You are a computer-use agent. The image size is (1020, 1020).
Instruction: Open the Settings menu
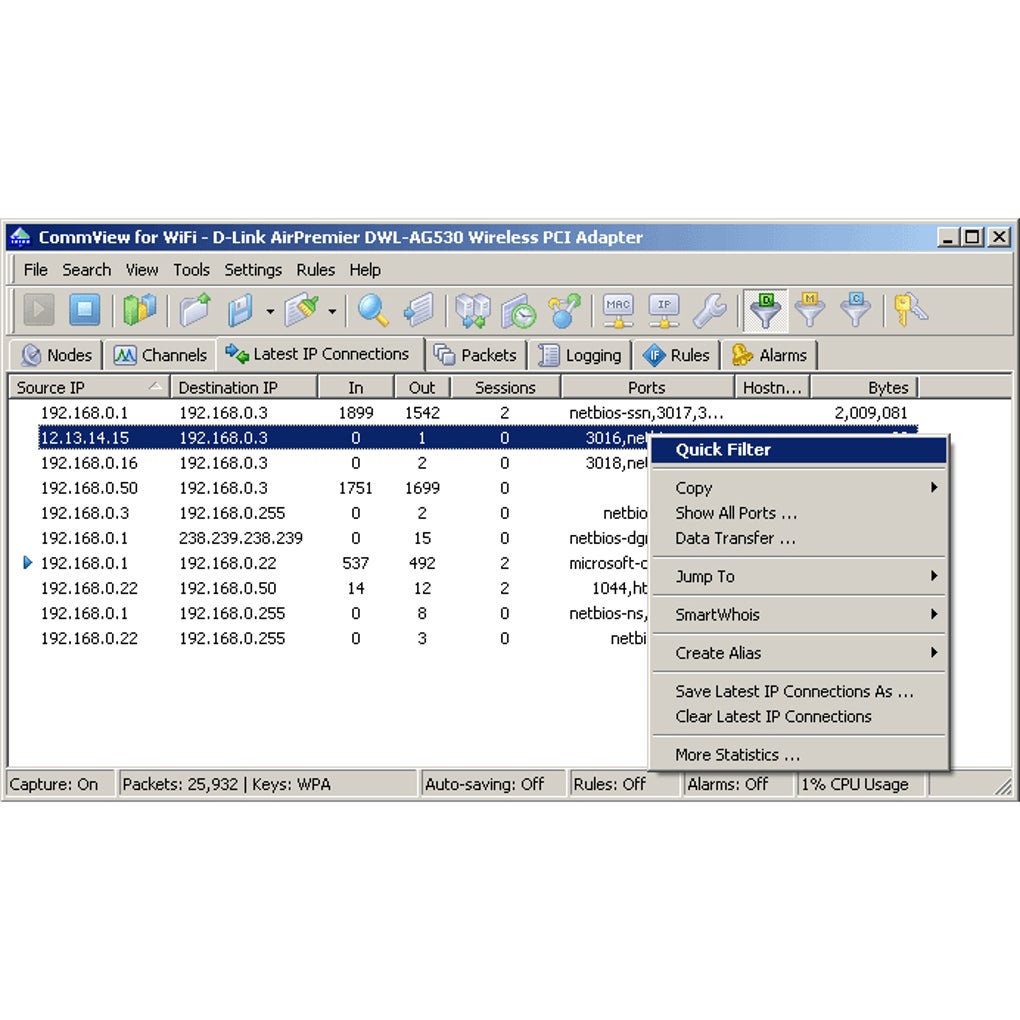tap(253, 269)
